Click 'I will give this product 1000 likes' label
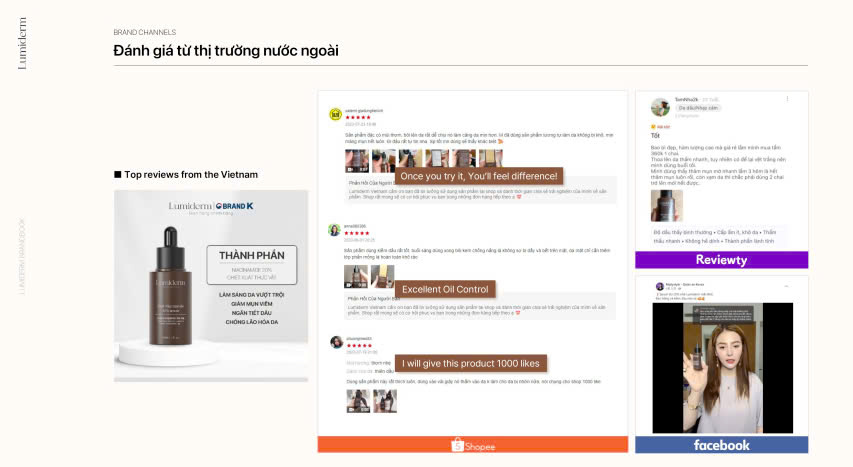Viewport: 853px width, 467px height. point(471,364)
